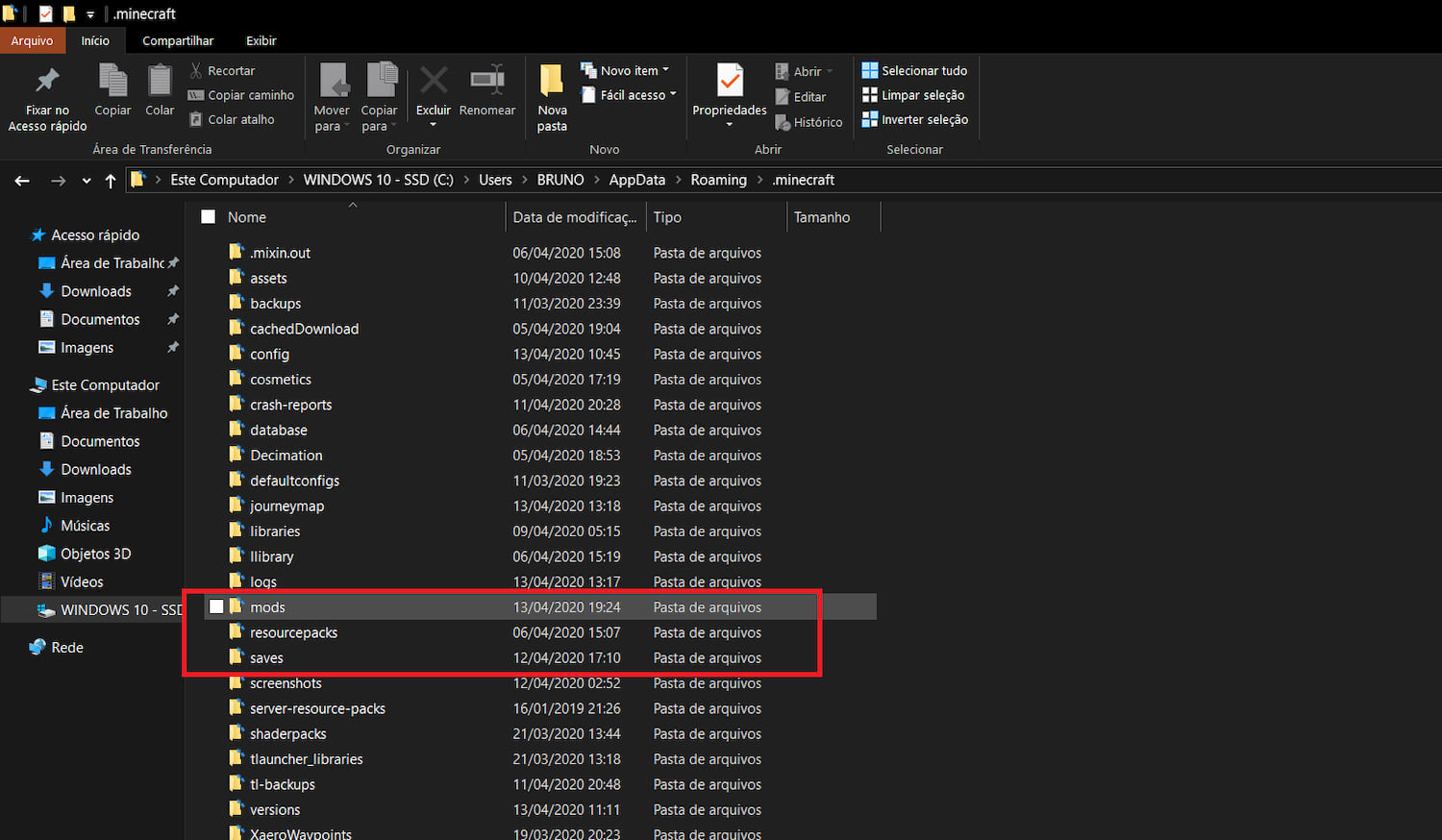Click Copiar caminho in ribbon
Viewport: 1442px width, 840px height.
240,95
